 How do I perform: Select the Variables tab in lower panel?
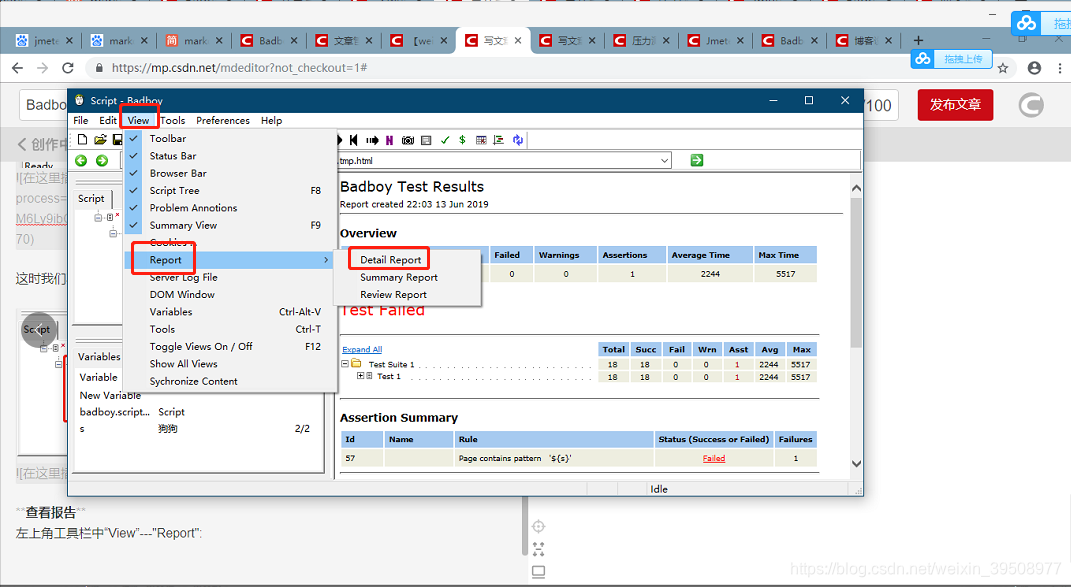point(99,357)
